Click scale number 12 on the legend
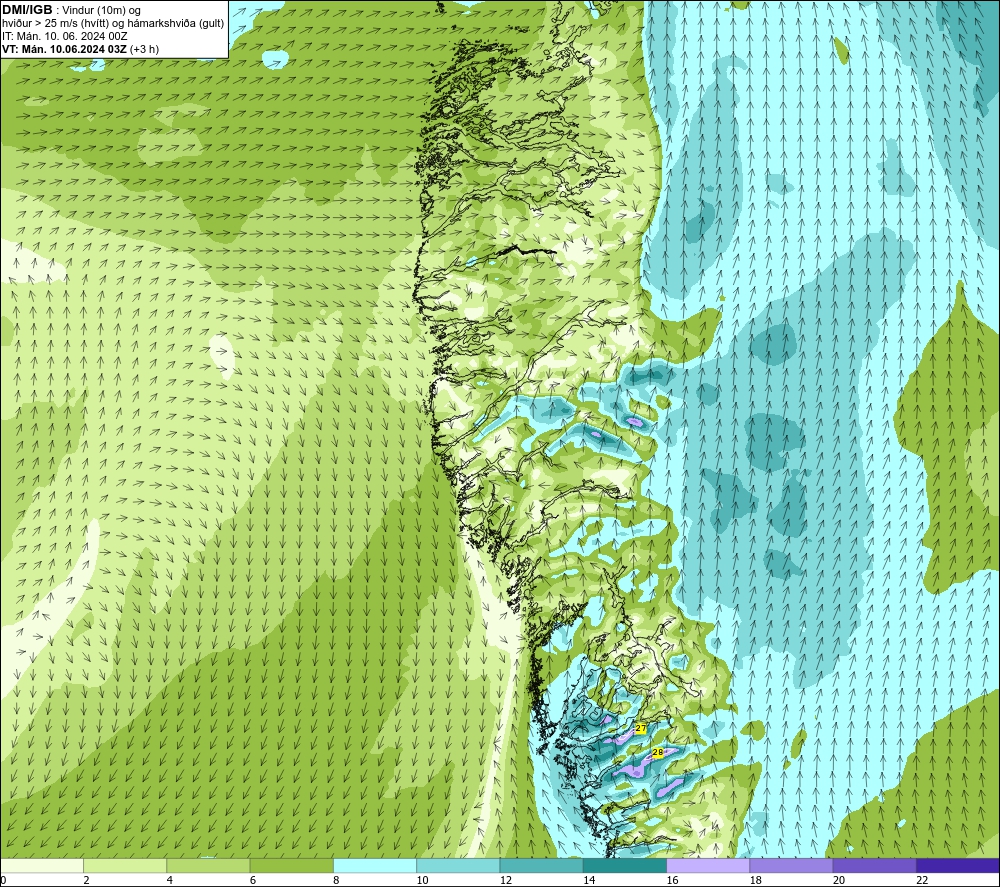Screen dimensions: 1000x887 coord(506,880)
